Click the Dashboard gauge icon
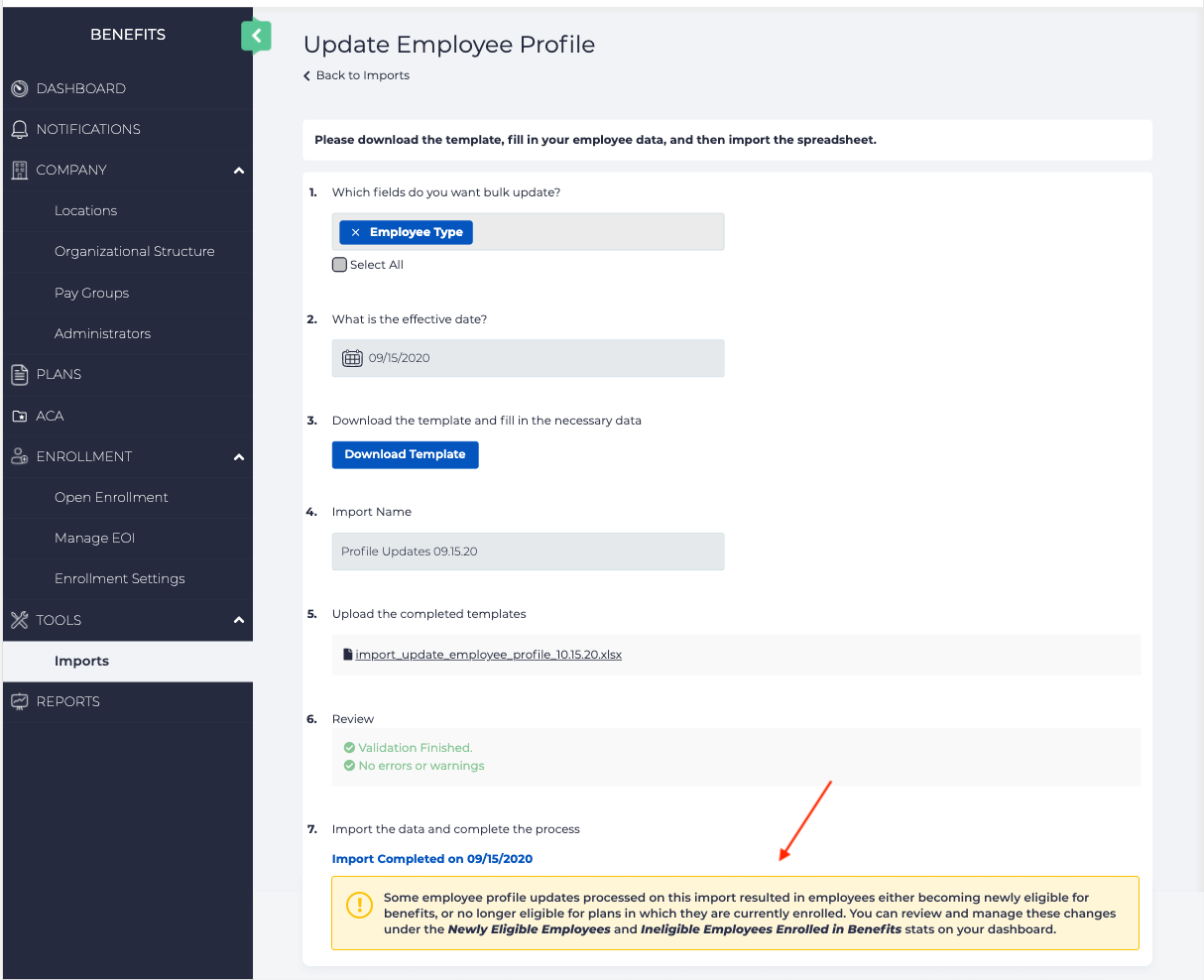Image resolution: width=1204 pixels, height=980 pixels. 20,89
